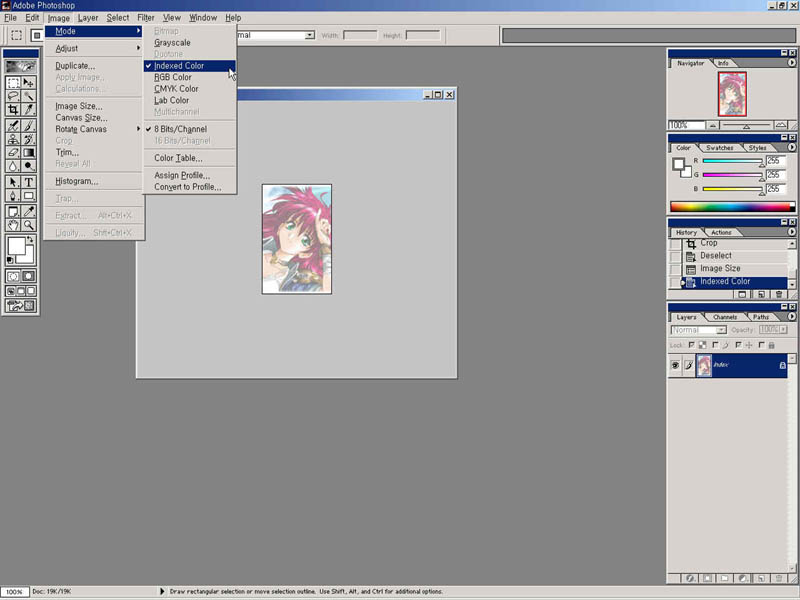Choose RGB Color from Mode submenu

(173, 77)
